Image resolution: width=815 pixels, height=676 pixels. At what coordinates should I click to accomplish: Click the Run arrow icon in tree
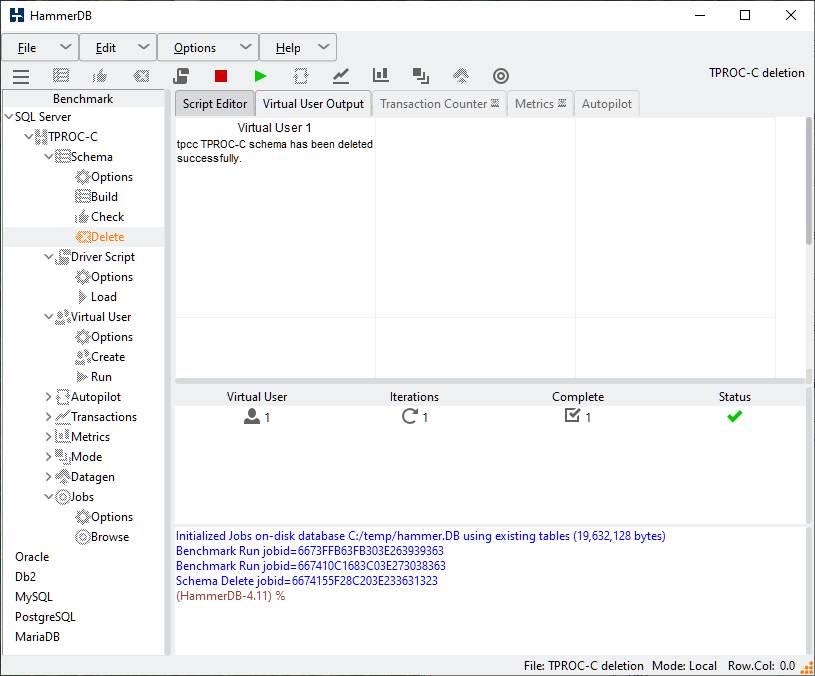point(82,377)
